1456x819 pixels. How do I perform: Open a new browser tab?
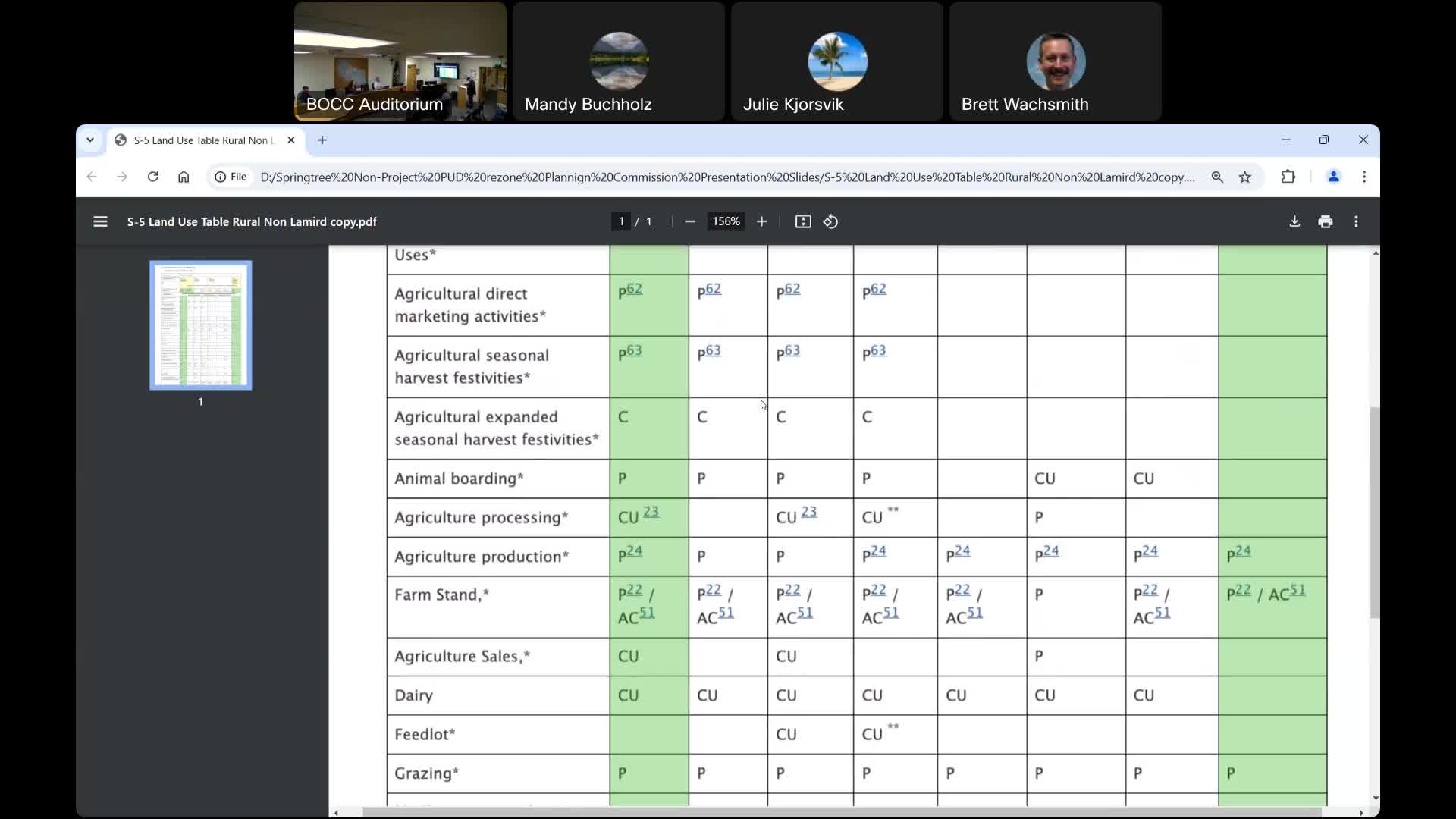click(x=322, y=140)
